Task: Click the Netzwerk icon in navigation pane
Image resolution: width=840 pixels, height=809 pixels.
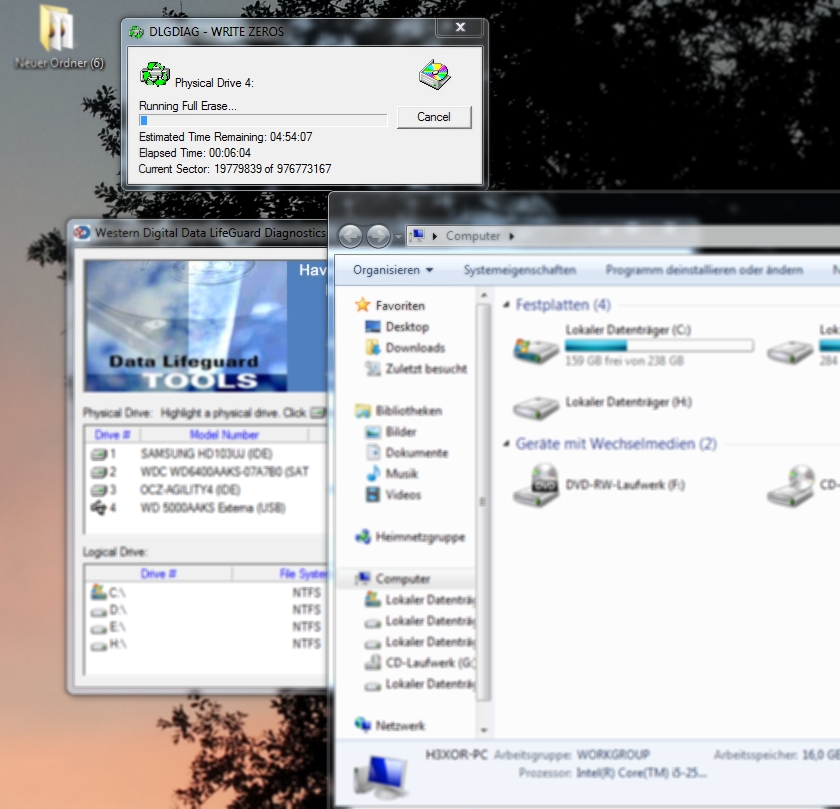Action: coord(363,725)
